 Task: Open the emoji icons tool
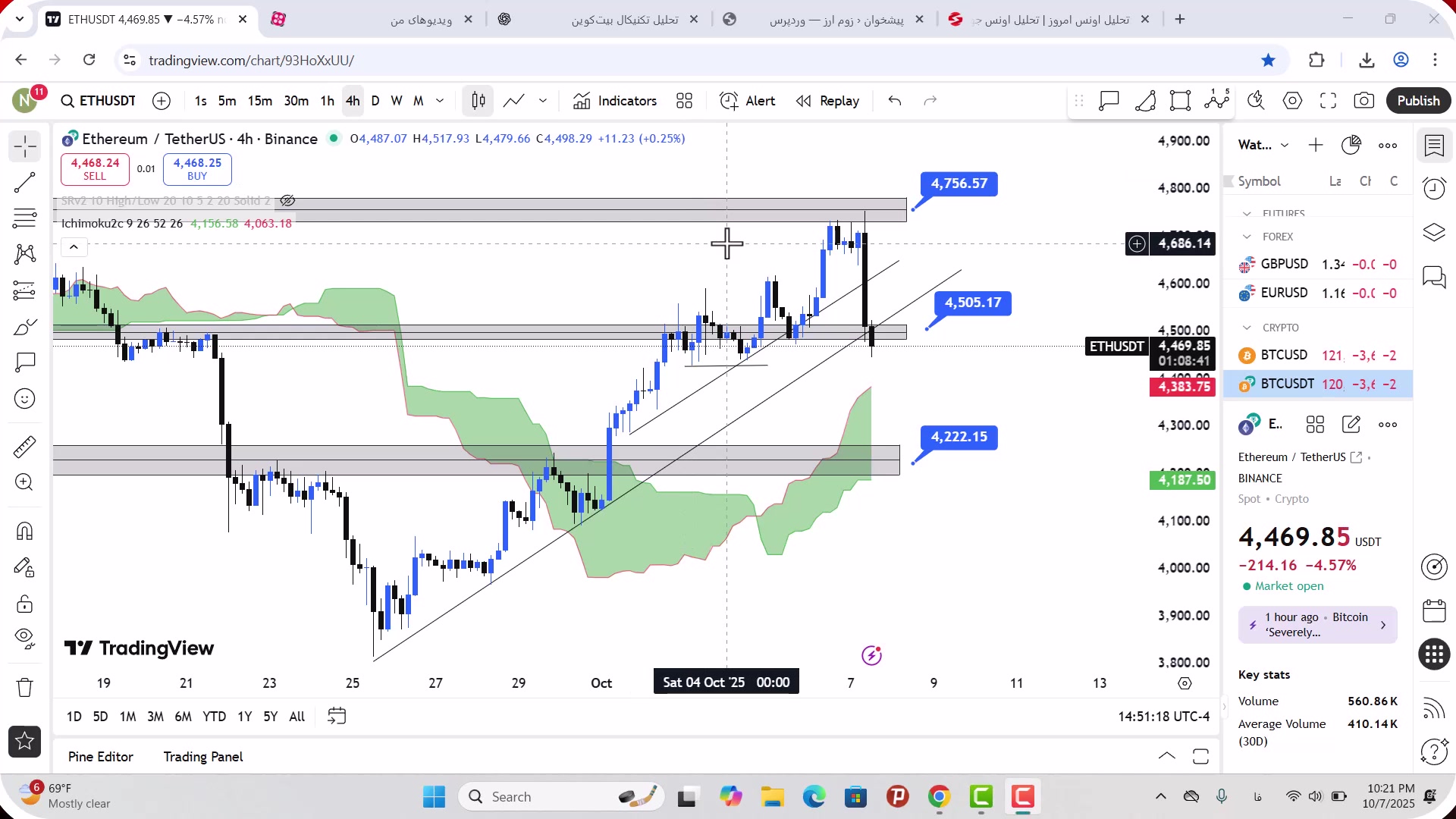click(24, 399)
